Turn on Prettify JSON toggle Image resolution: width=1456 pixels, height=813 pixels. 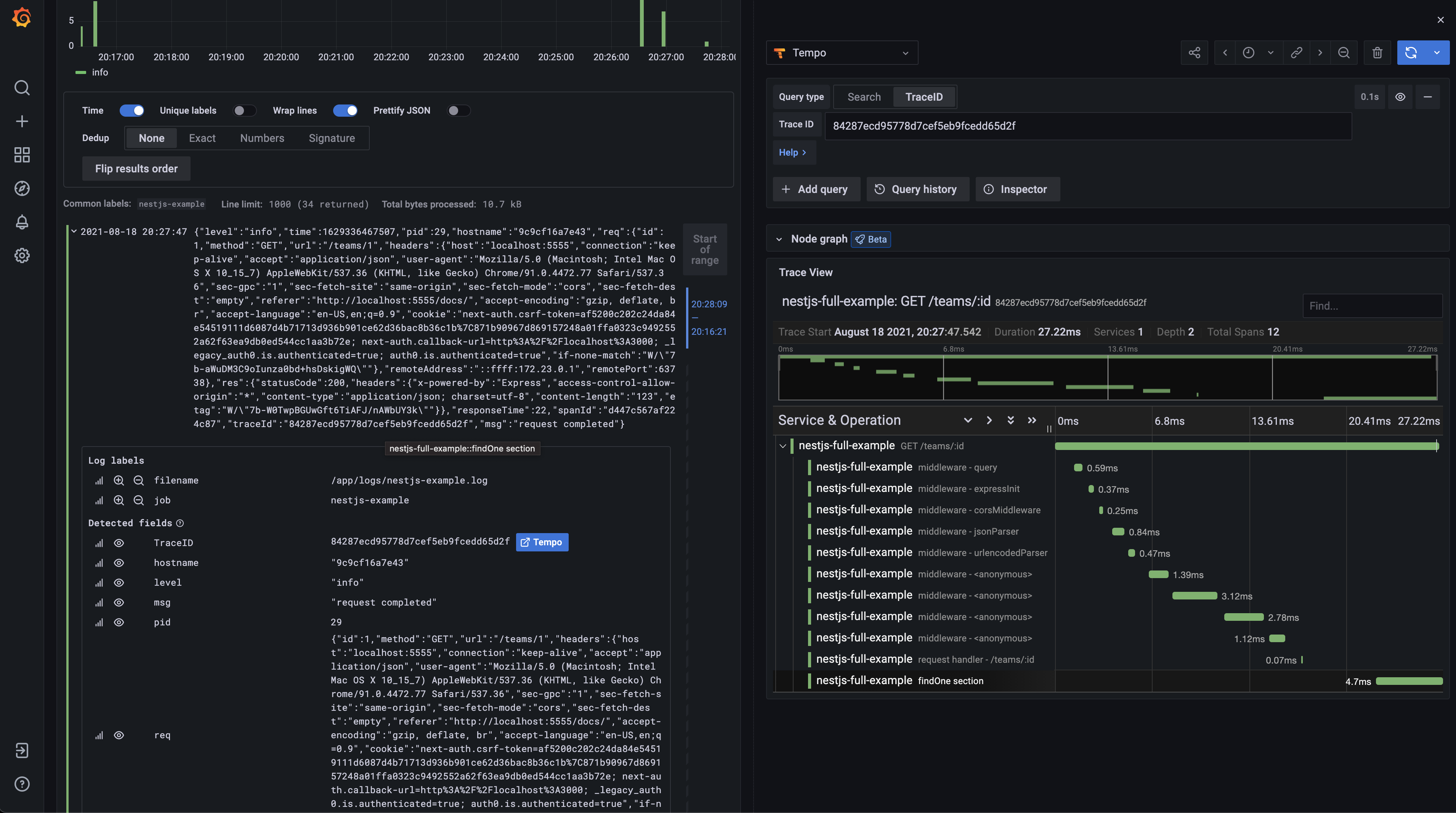coord(459,110)
